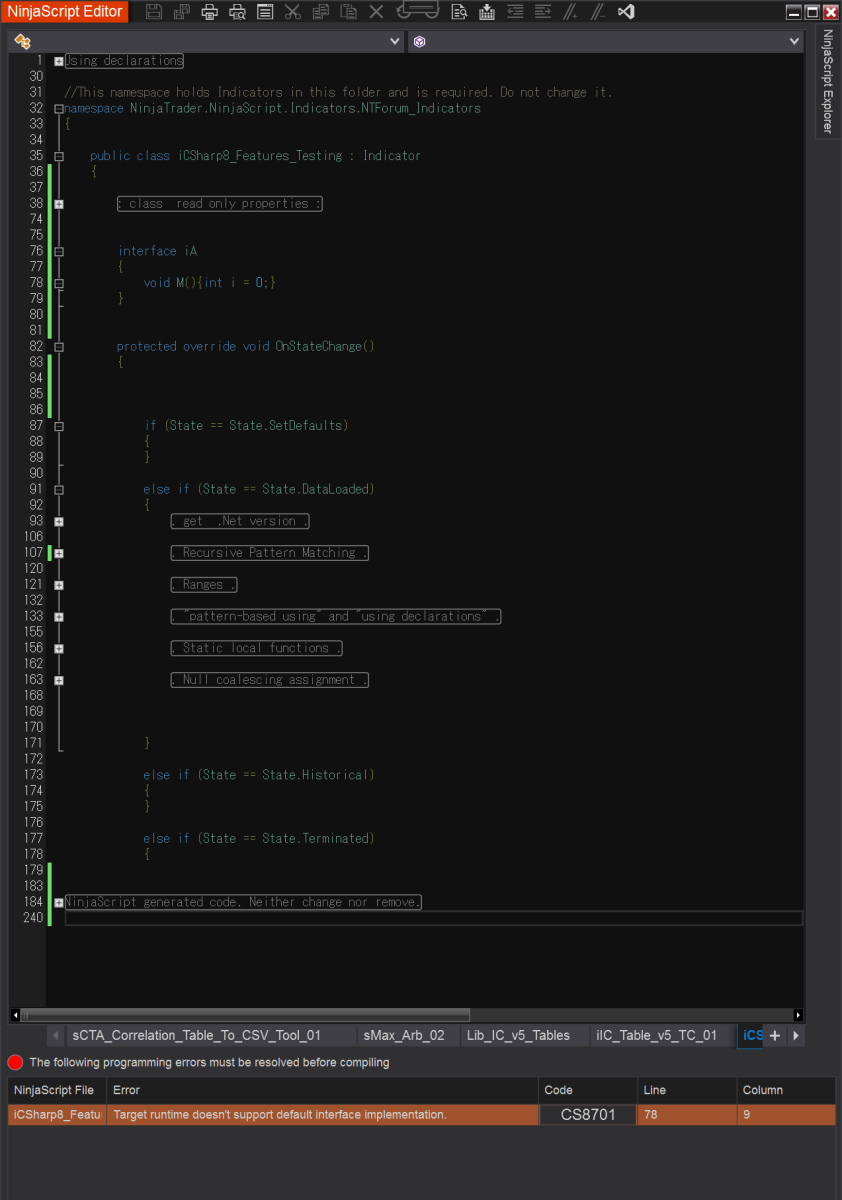Click the Copy icon in toolbar
Screen dimensions: 842x1200
(320, 12)
